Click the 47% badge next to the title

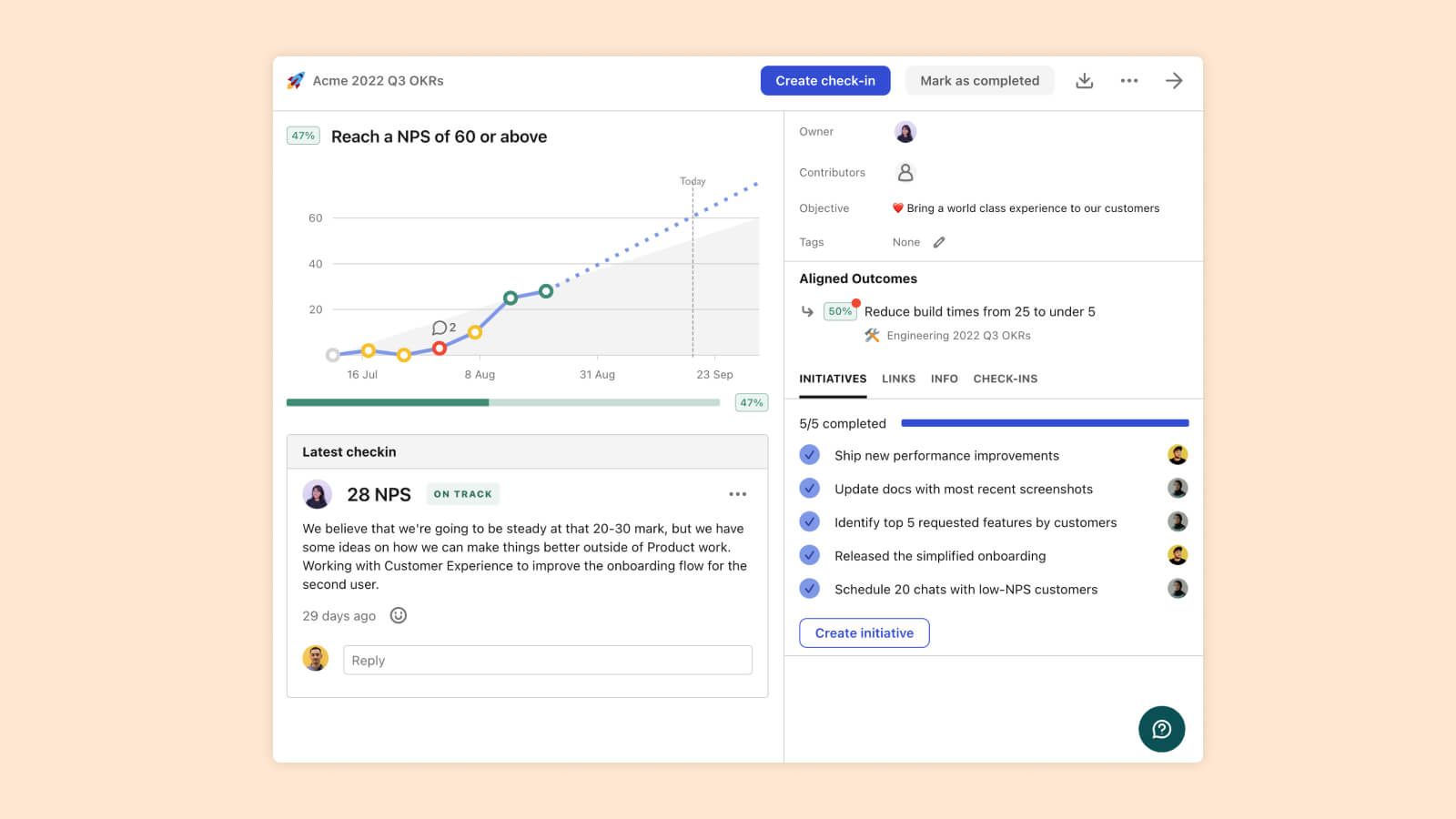point(303,136)
